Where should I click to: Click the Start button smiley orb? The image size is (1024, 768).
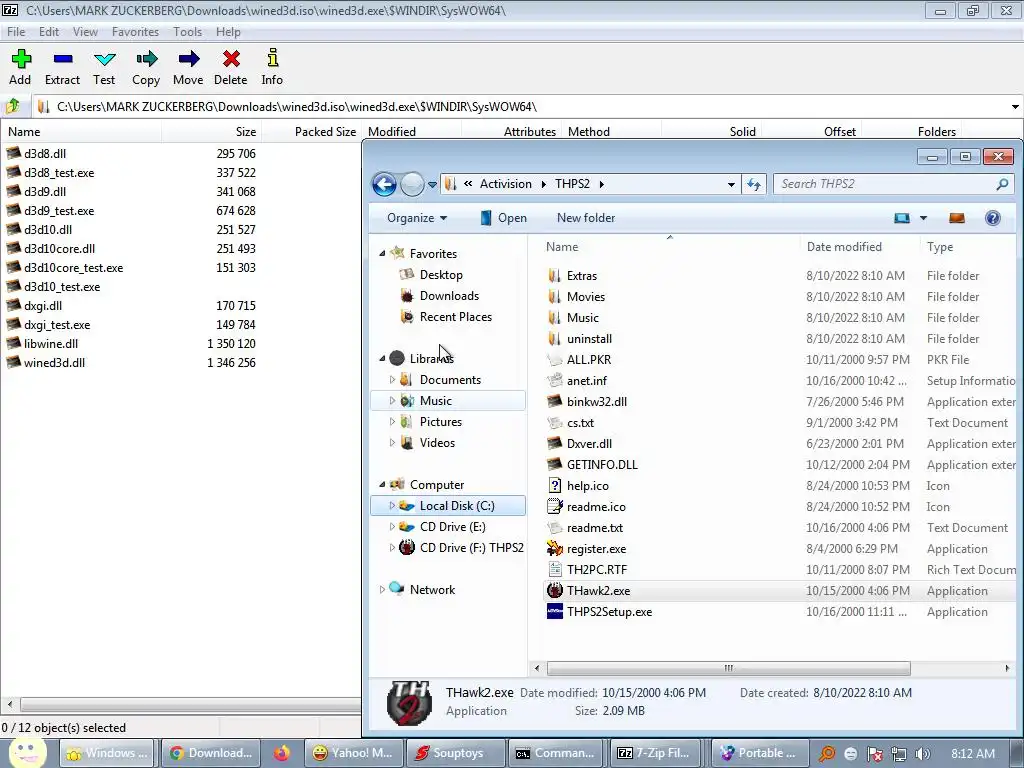[27, 753]
